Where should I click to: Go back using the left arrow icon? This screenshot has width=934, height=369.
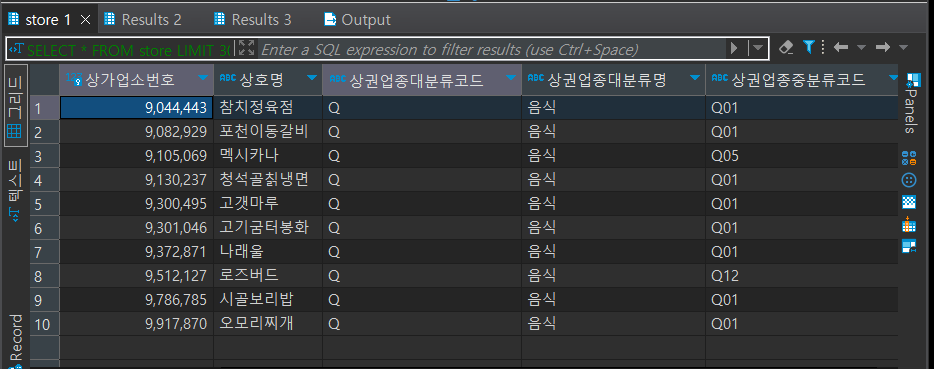[840, 47]
